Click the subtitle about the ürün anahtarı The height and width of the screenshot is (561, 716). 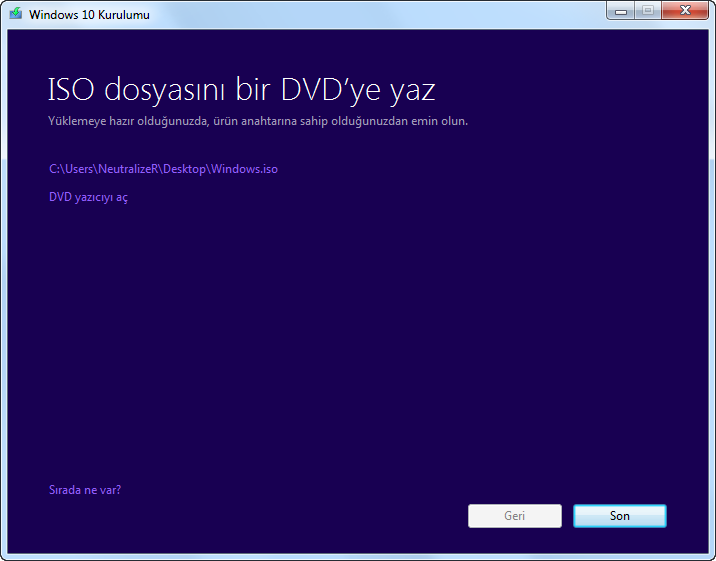click(258, 121)
